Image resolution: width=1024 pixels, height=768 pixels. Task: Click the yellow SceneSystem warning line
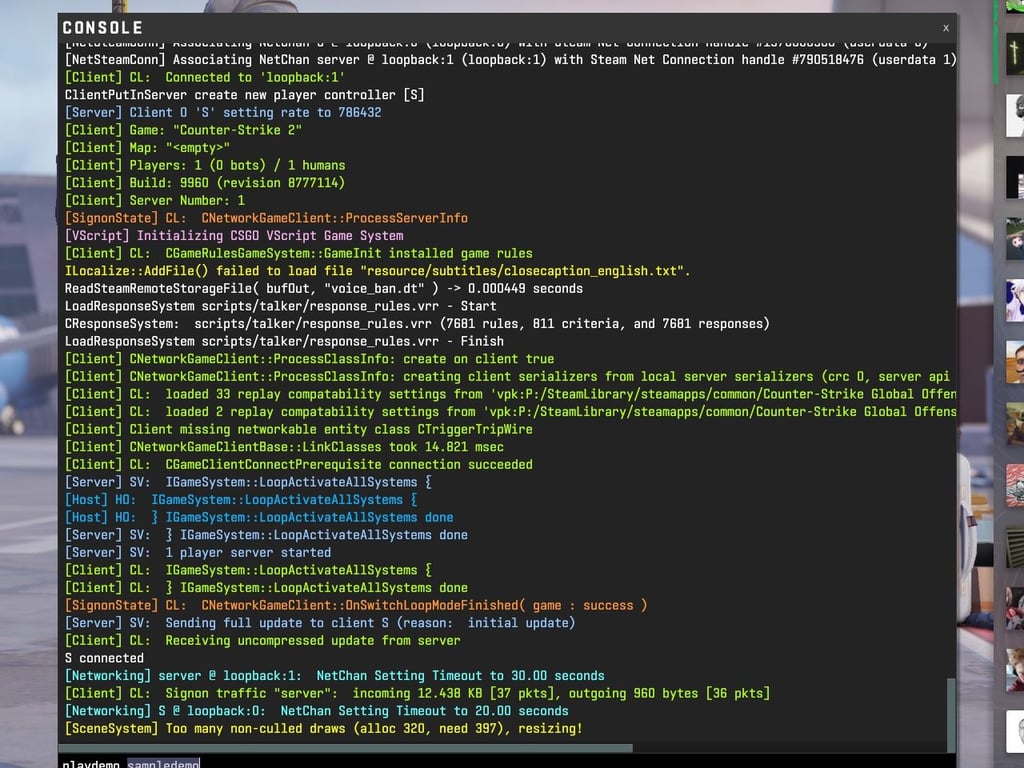(x=323, y=729)
